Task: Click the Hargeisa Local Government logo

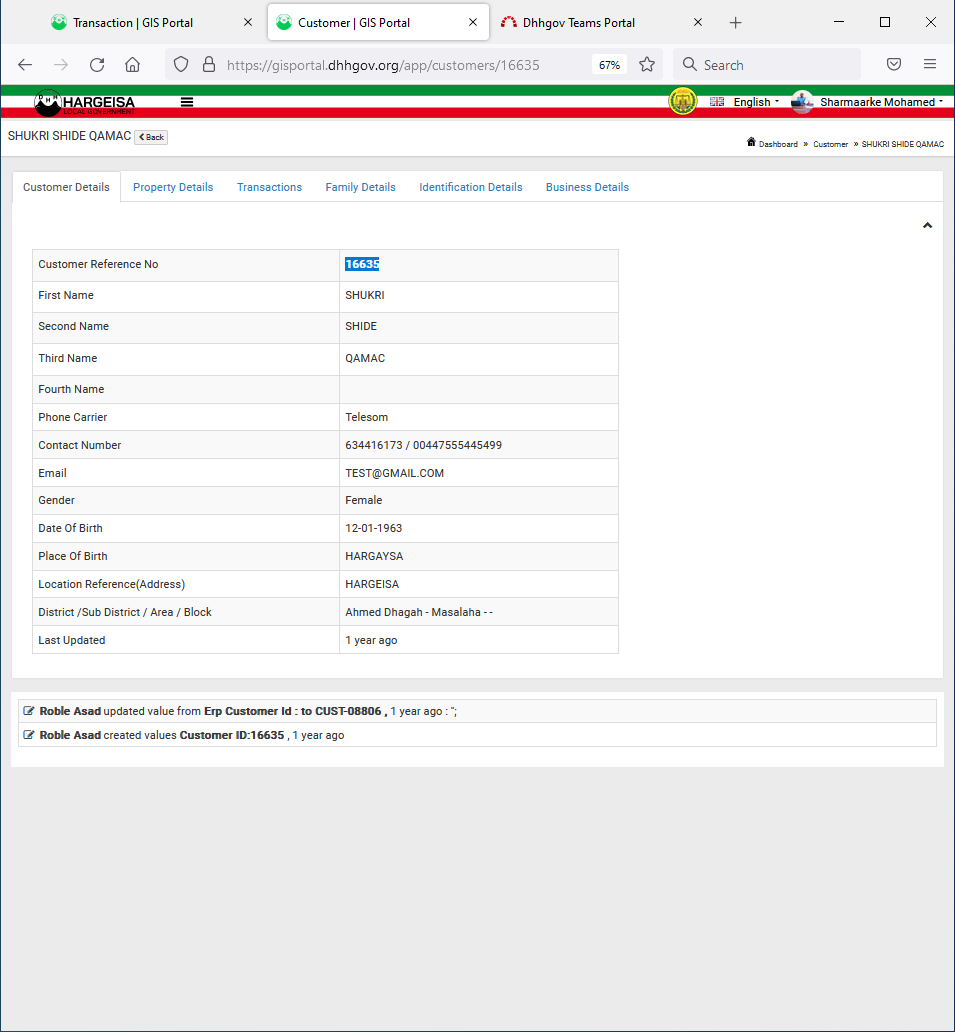Action: pos(85,103)
